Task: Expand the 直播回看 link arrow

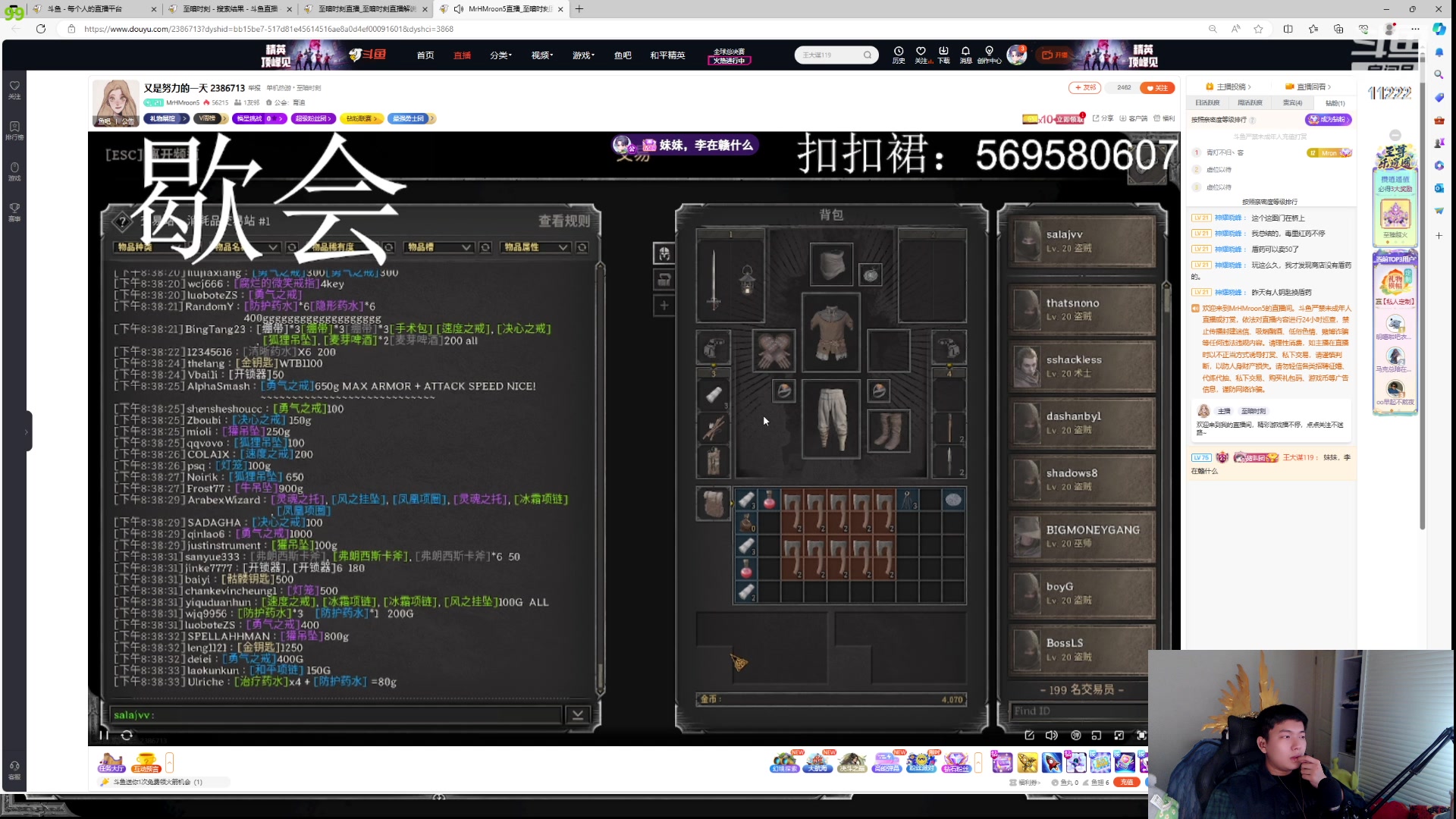Action: 1329,87
